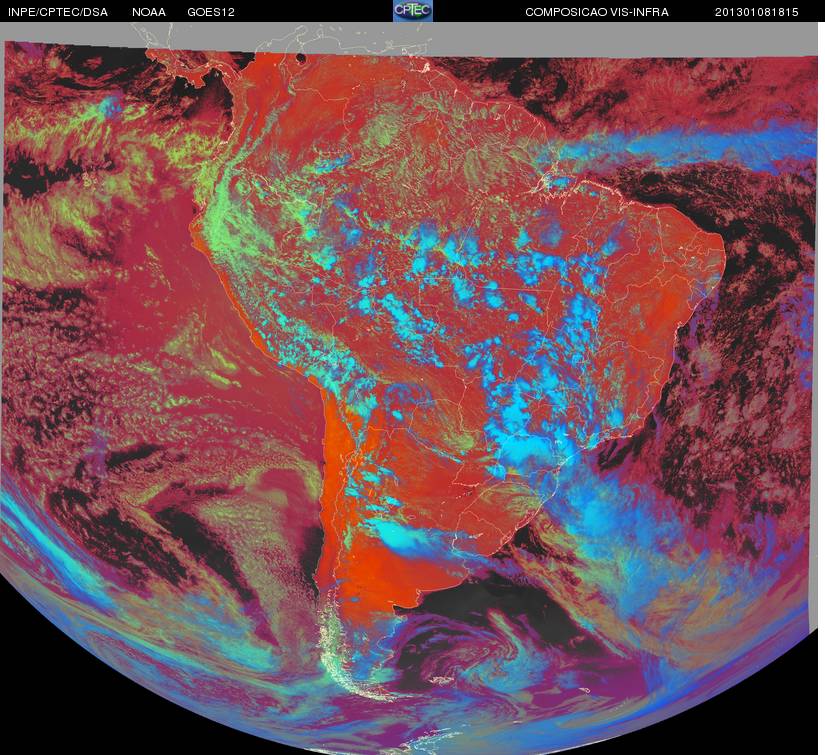Click the 201301081815 timestamp
This screenshot has width=825, height=755.
(757, 12)
